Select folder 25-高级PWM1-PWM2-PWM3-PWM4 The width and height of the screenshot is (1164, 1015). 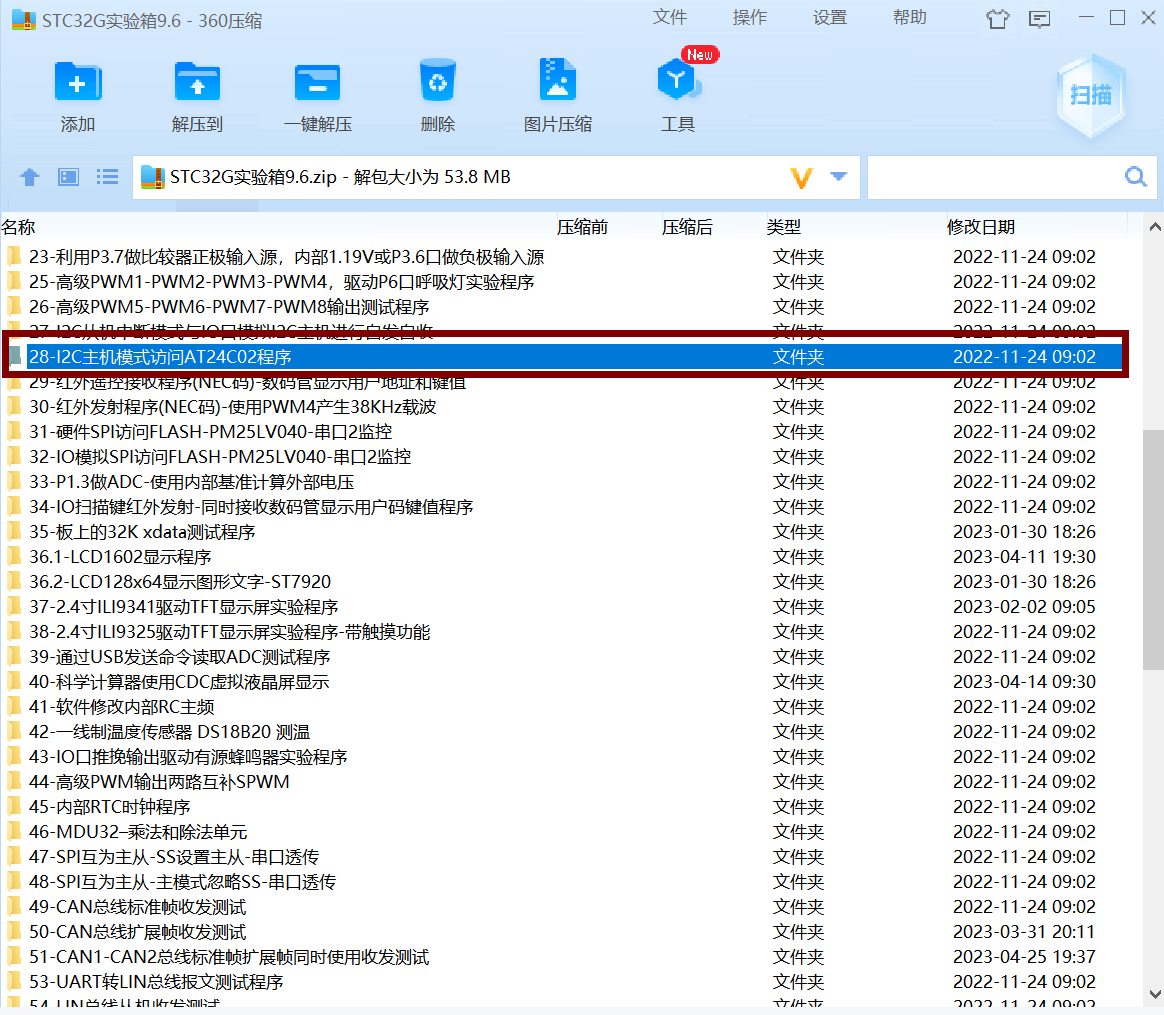click(281, 281)
